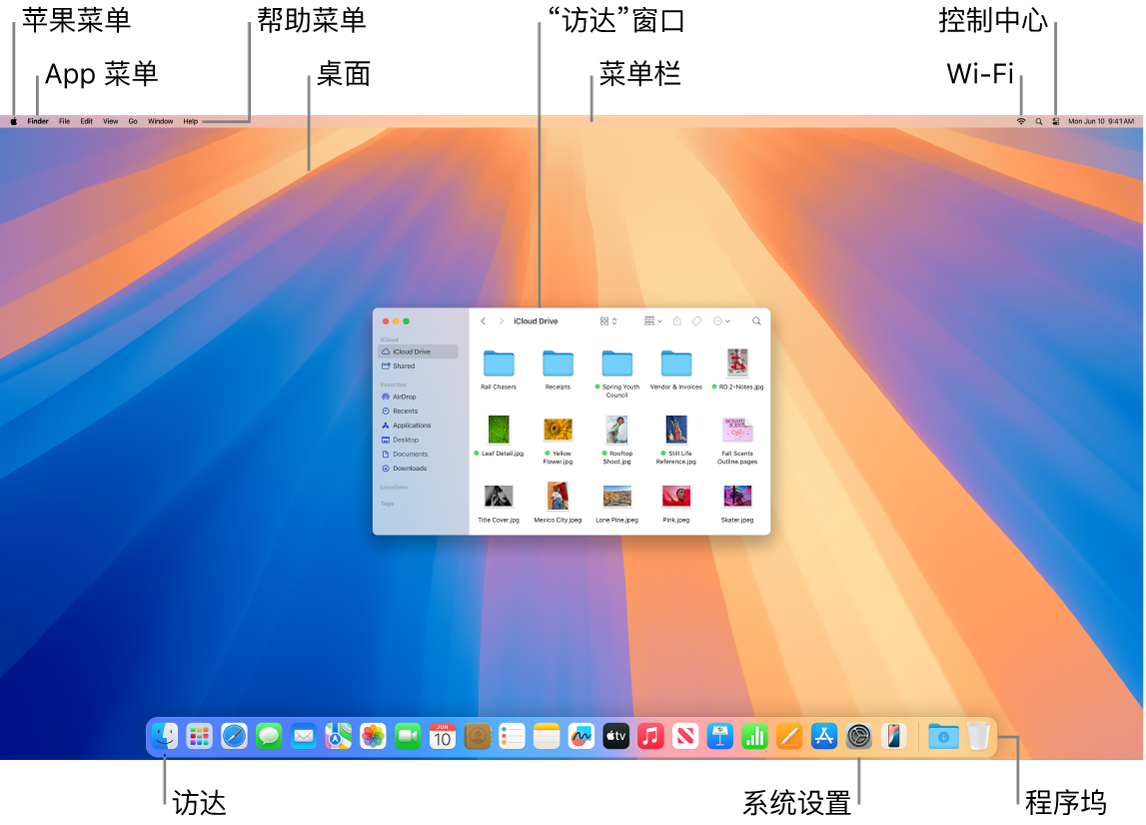
Task: Open the Window menu
Action: (160, 121)
